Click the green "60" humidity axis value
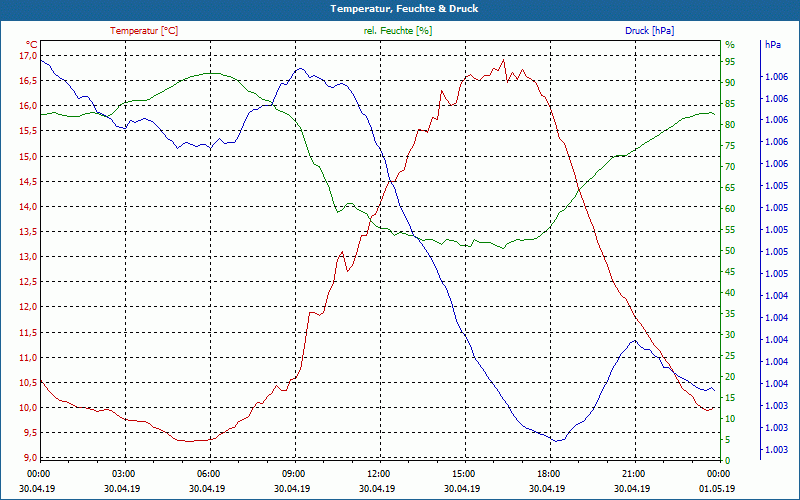 coord(730,209)
